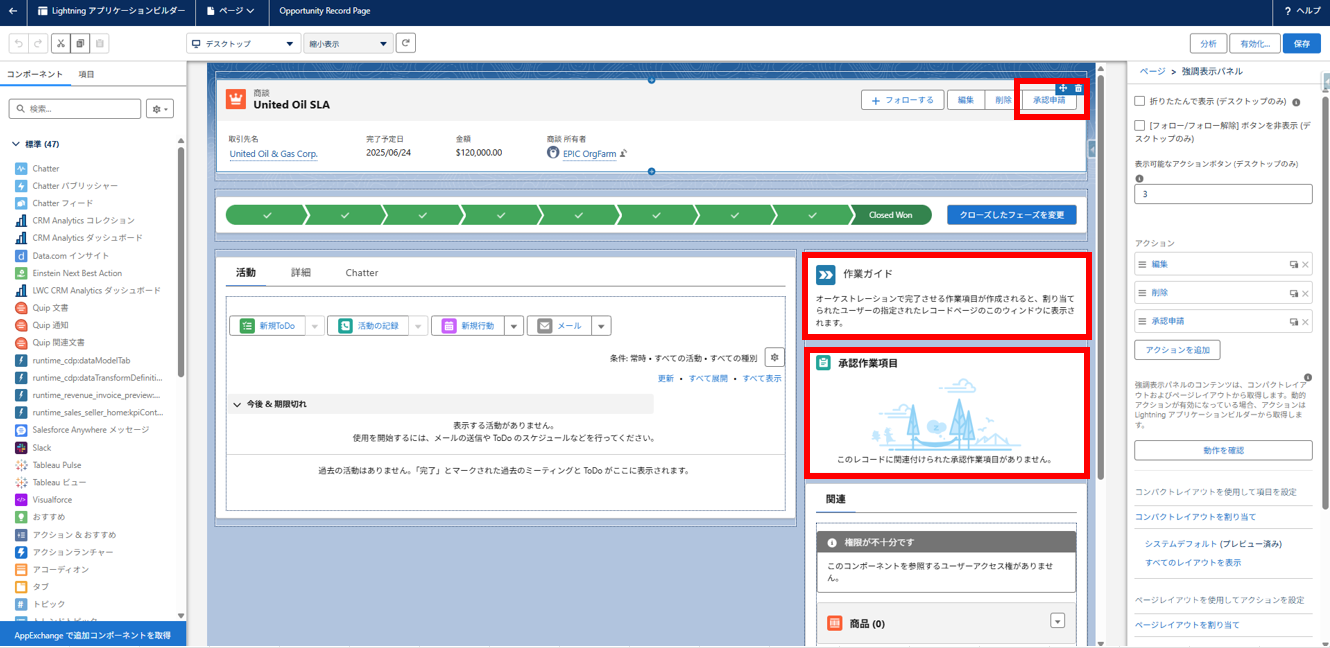
Task: Open the デスクトップ device dropdown
Action: 243,44
